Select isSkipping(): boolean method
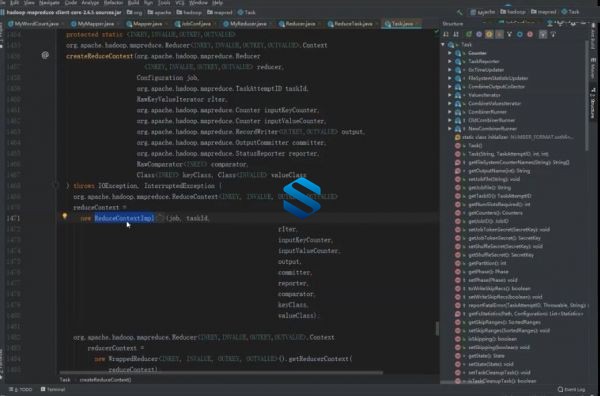This screenshot has width=600, height=396. coord(492,339)
